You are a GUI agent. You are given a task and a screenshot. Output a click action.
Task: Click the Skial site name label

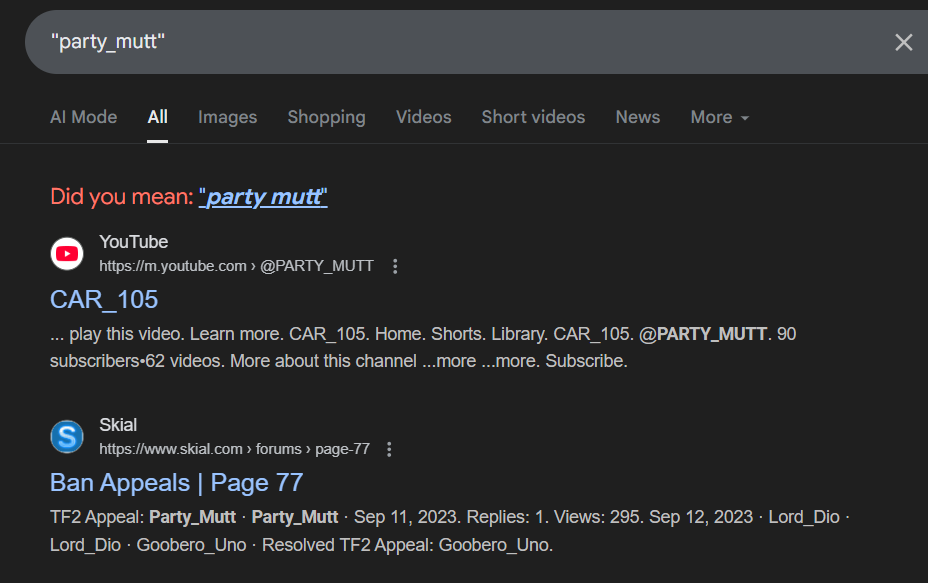pos(118,425)
